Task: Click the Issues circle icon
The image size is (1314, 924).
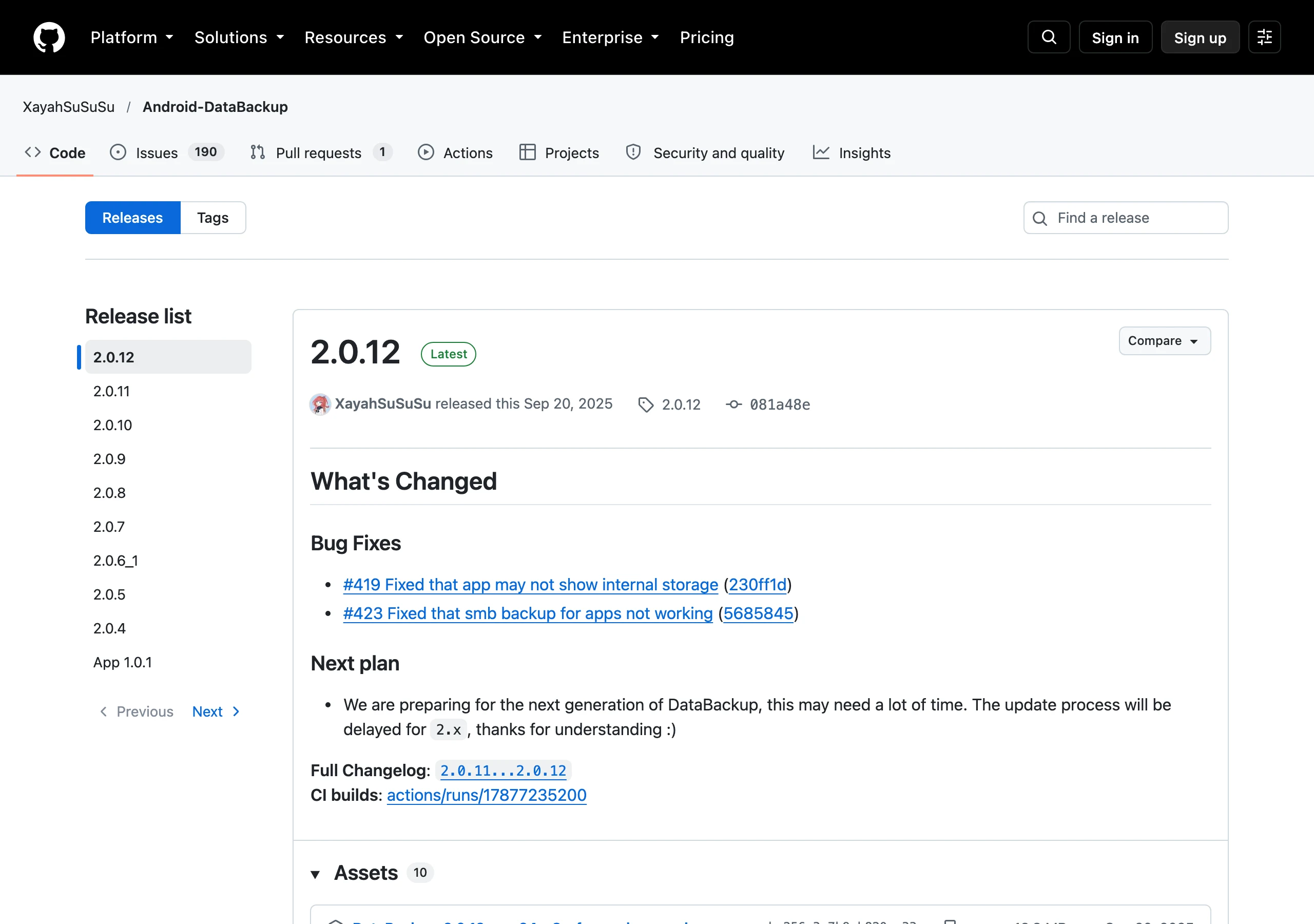Action: pos(118,152)
